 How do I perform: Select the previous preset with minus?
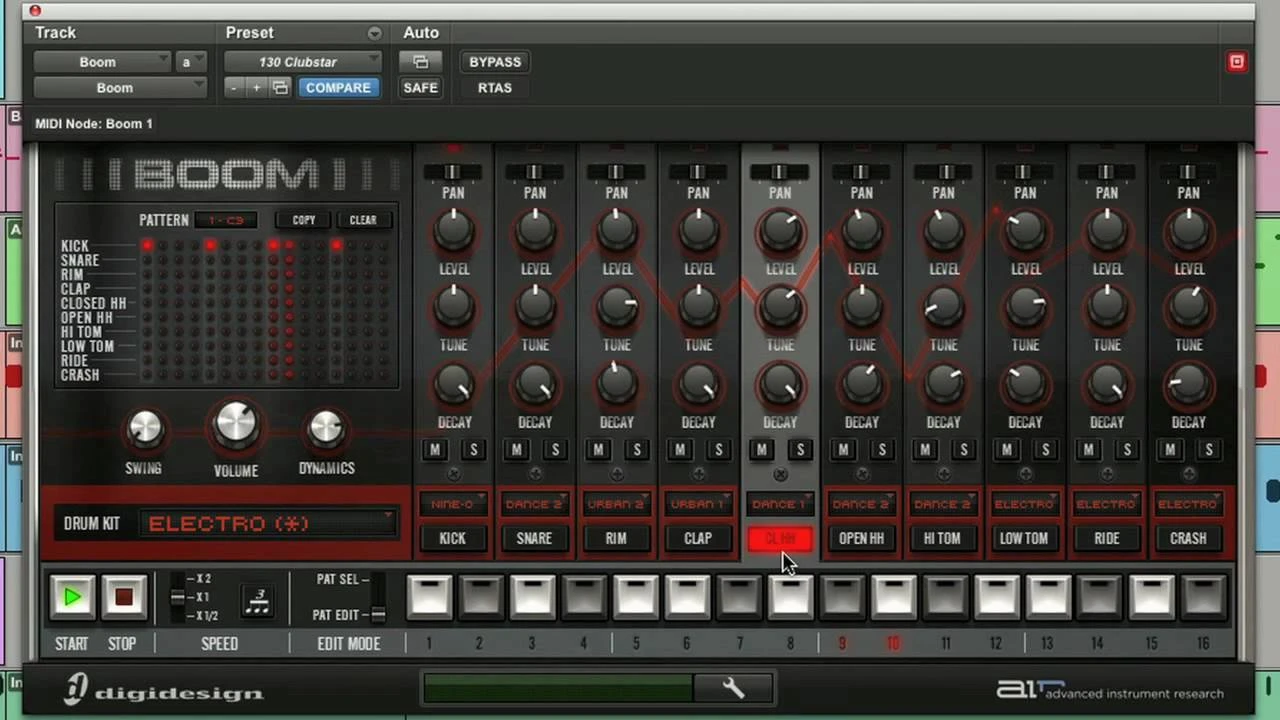point(234,88)
